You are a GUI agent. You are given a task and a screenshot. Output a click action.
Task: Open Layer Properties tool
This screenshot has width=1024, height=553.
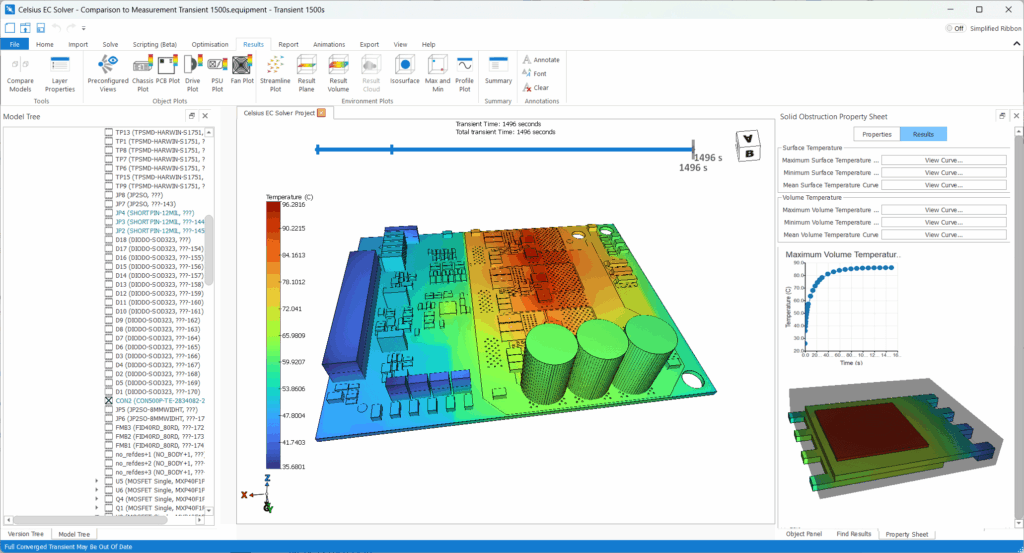pos(59,74)
